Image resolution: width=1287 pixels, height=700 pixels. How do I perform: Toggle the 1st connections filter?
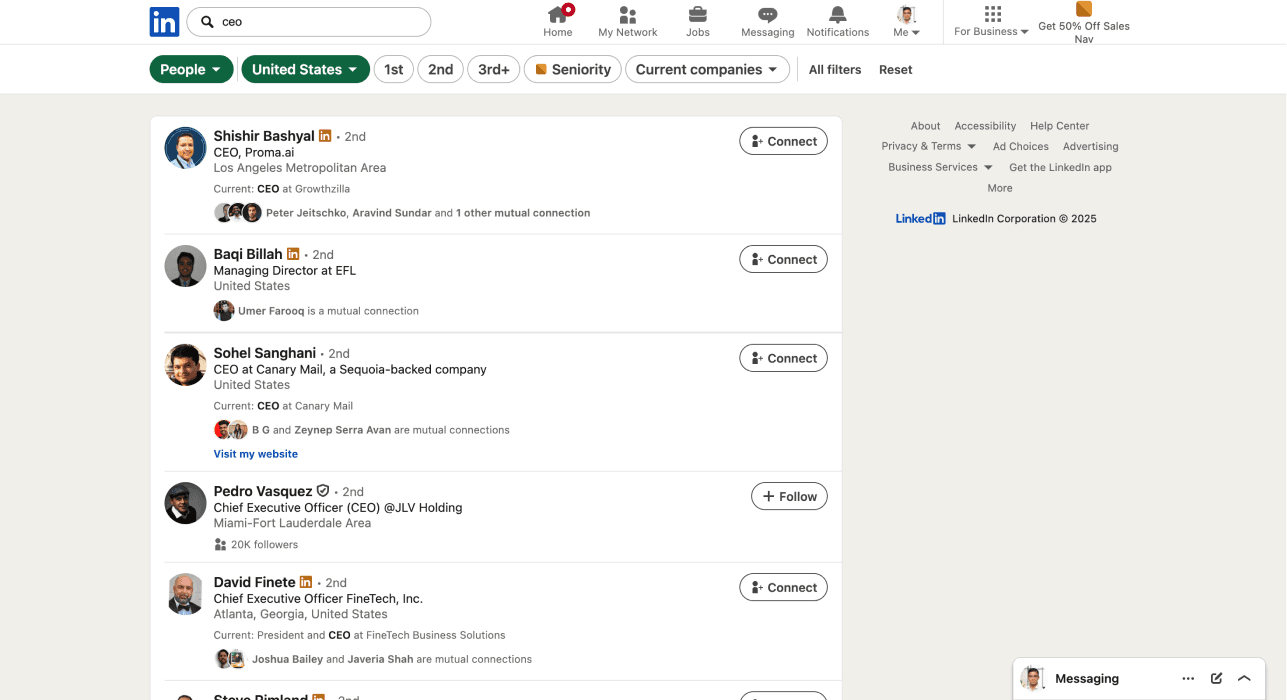click(393, 69)
